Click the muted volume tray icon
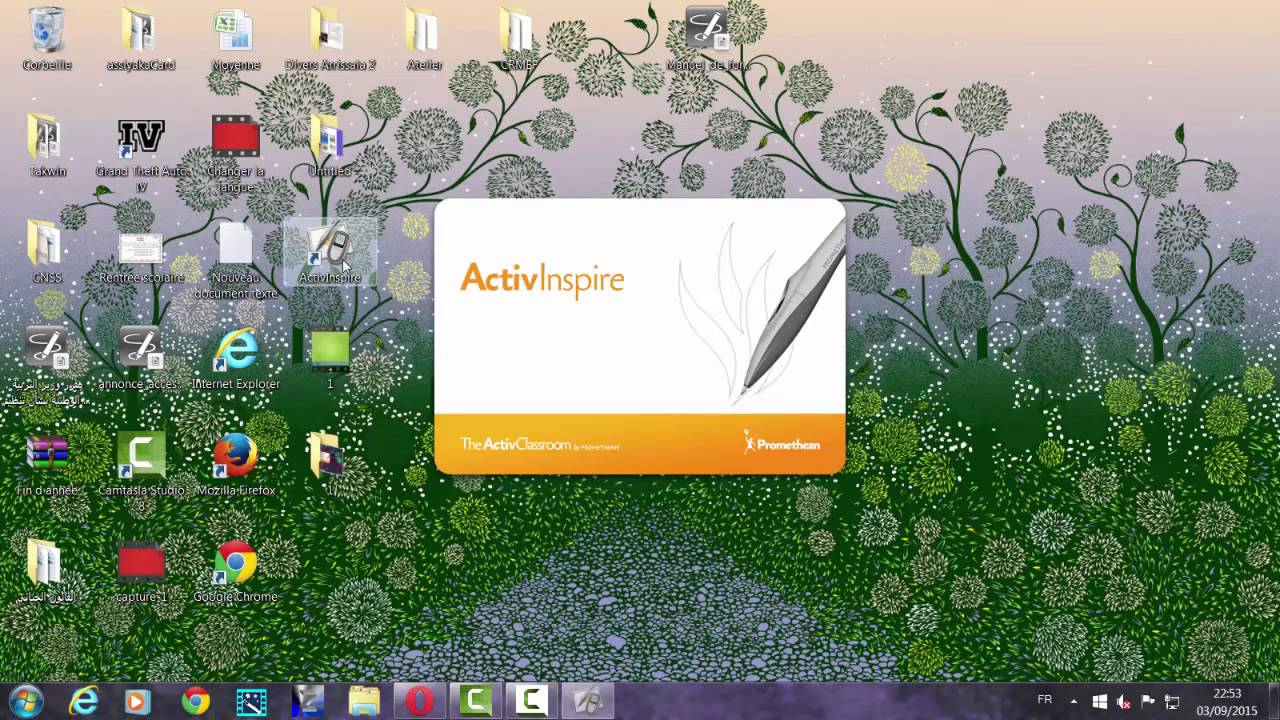 [x=1124, y=701]
